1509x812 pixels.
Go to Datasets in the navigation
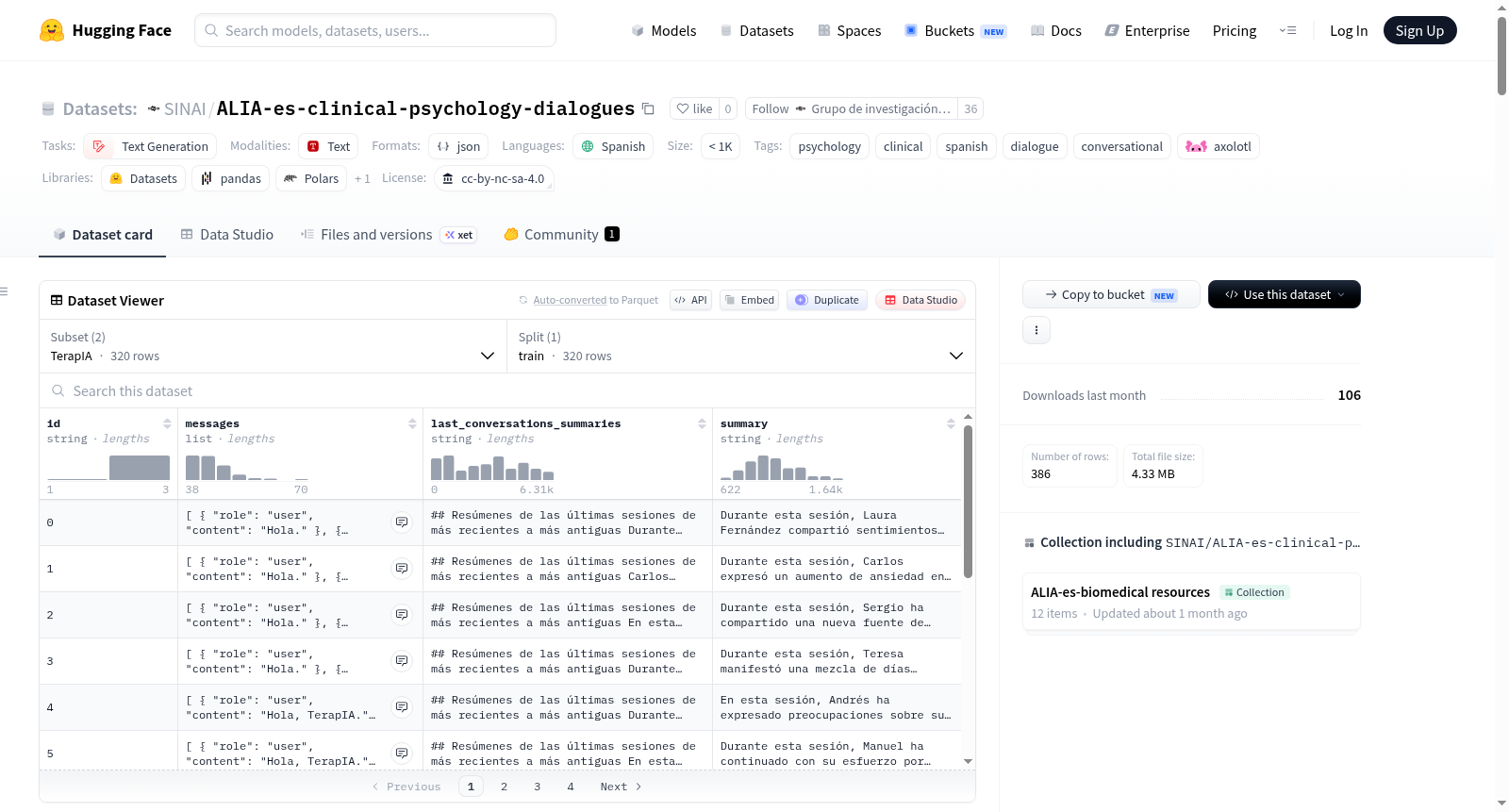tap(757, 30)
